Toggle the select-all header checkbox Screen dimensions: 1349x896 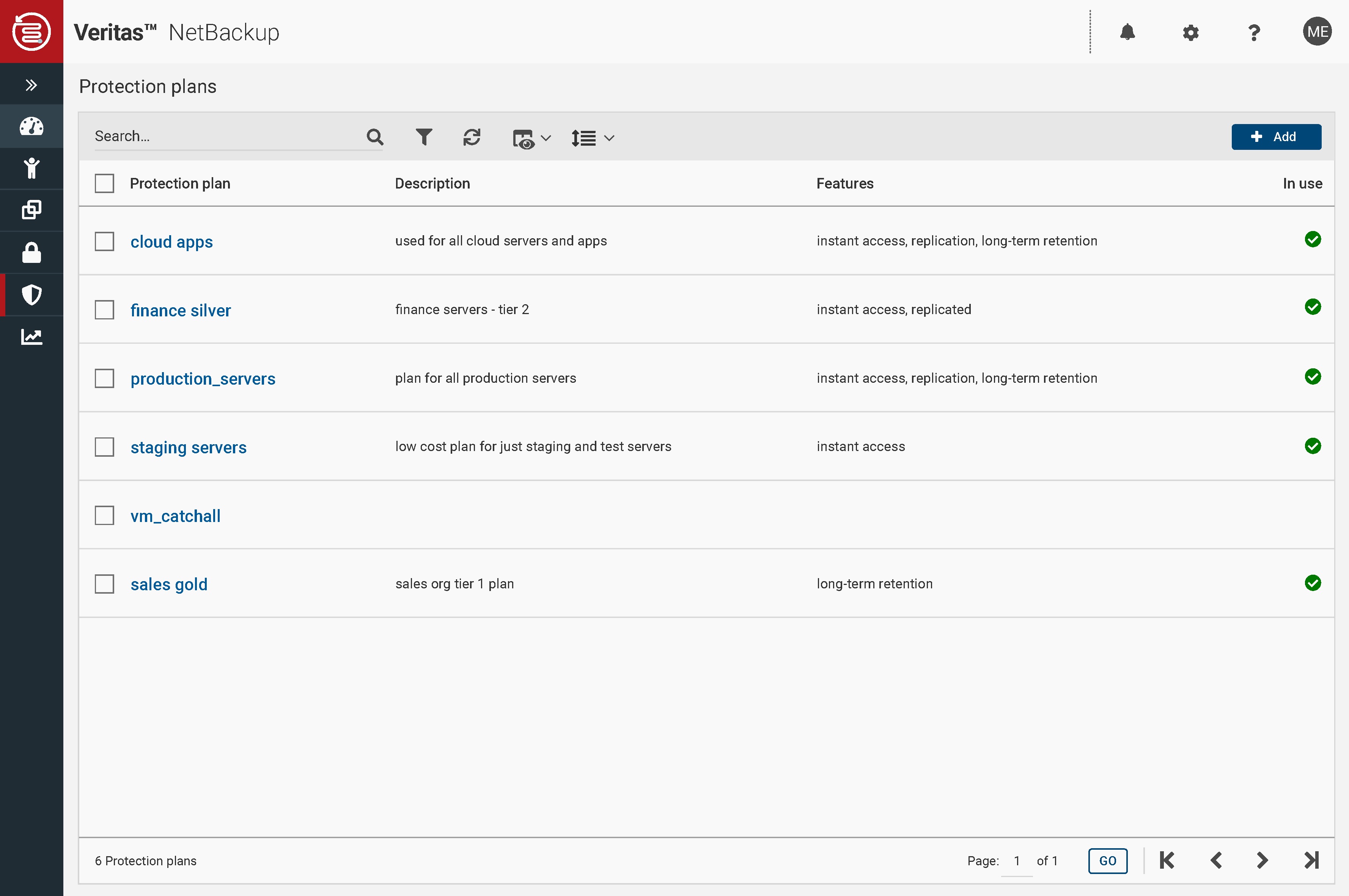pos(105,184)
